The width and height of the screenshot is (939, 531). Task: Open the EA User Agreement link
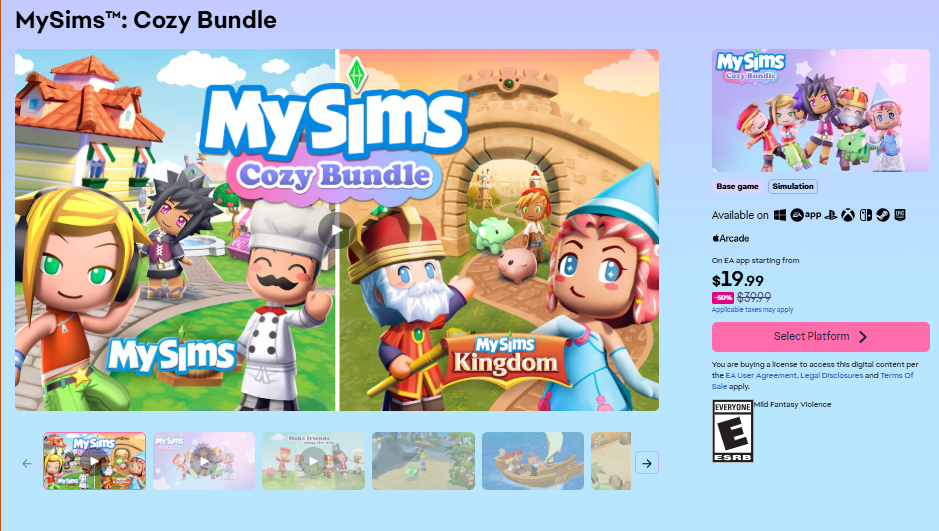click(x=761, y=375)
